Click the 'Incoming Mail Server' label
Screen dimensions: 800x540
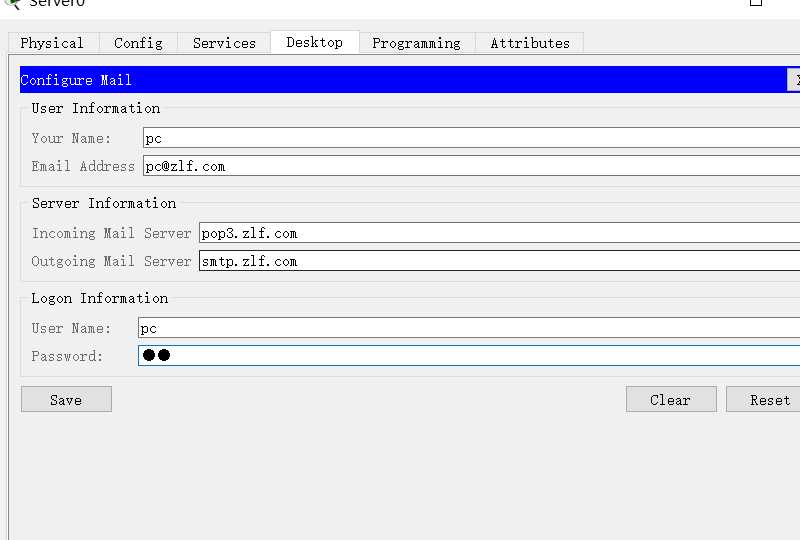(111, 233)
